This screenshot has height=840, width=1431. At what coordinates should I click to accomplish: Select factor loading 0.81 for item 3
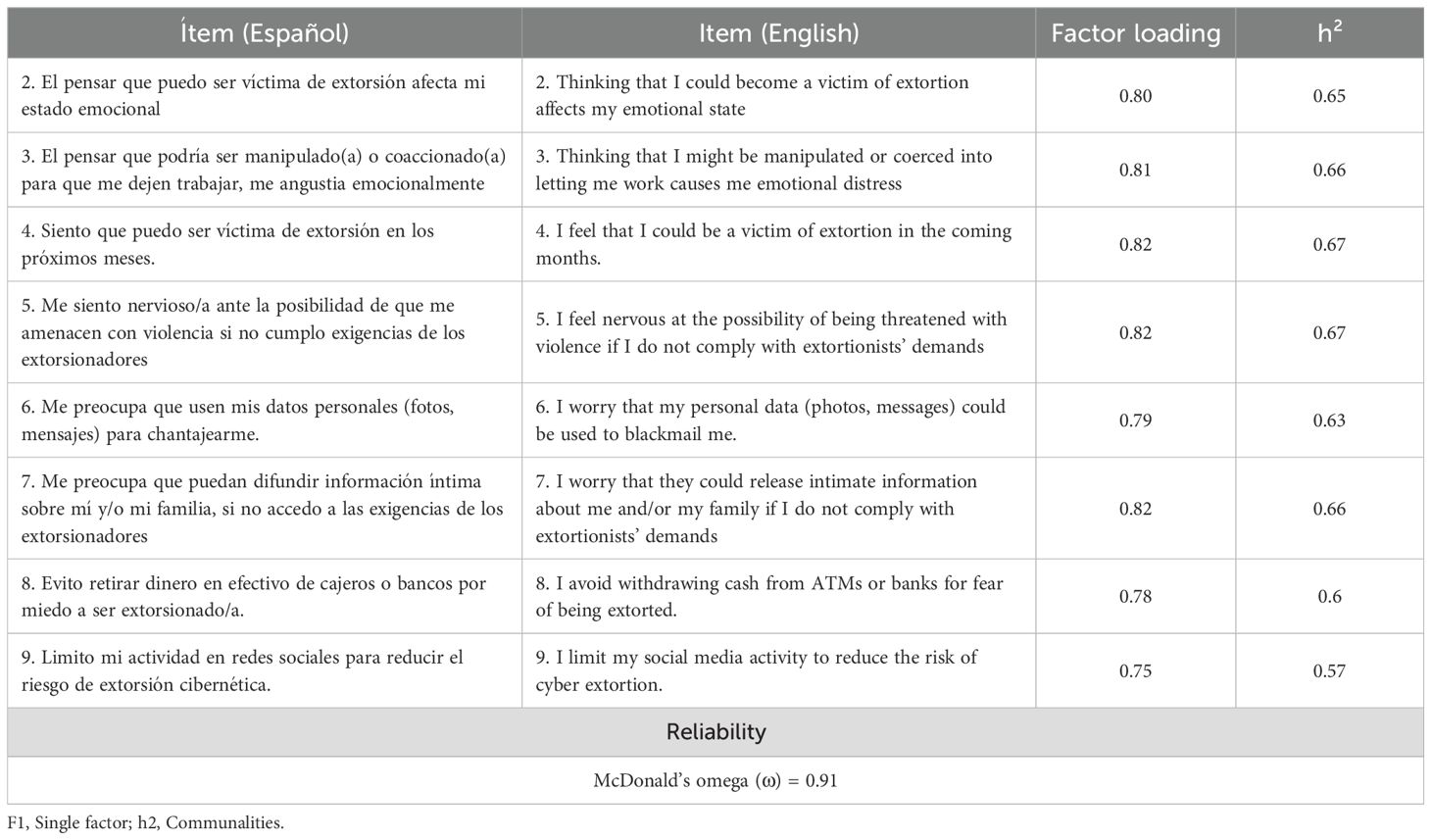[1135, 171]
